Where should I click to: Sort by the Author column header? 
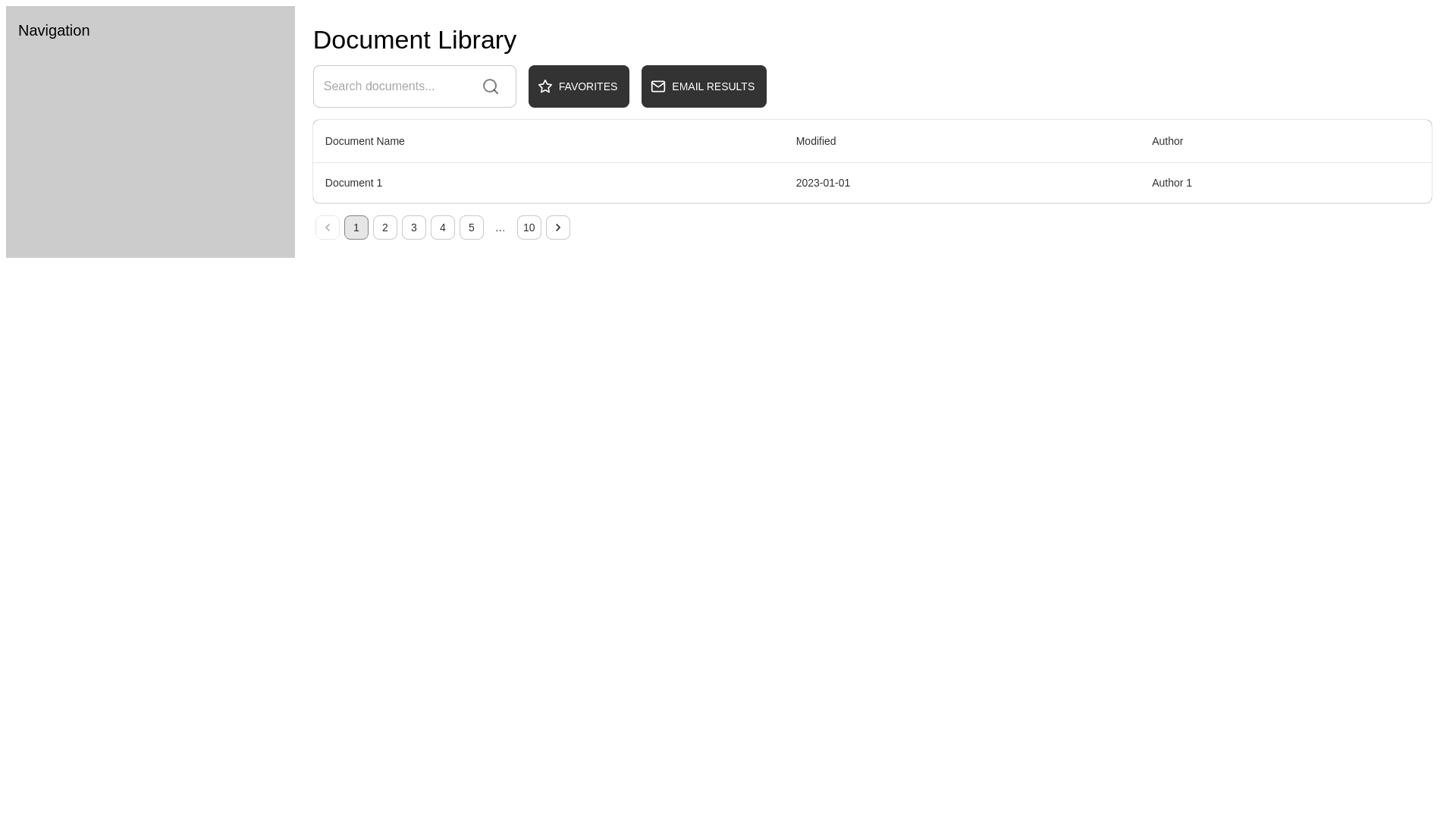(1167, 141)
